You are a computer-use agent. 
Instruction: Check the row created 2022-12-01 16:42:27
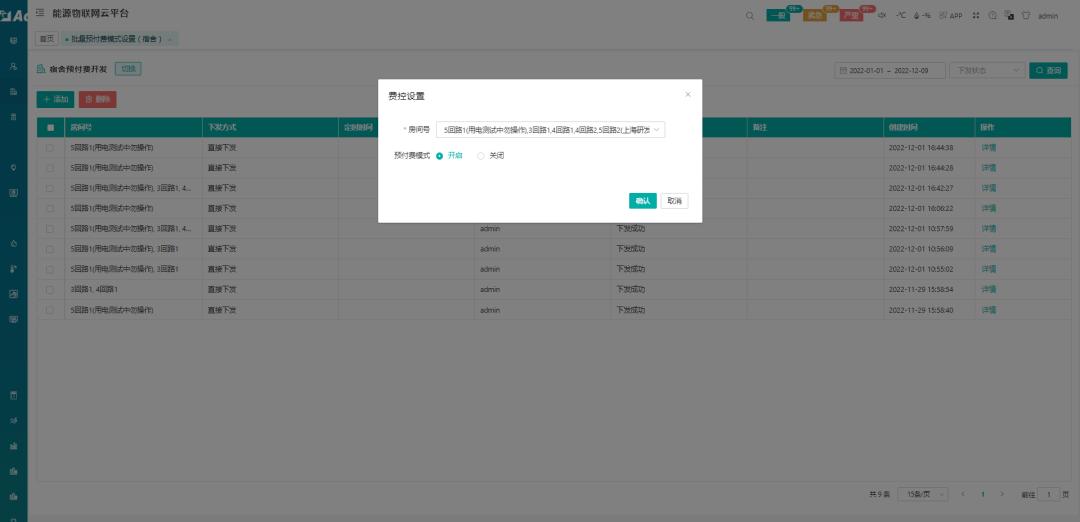click(x=50, y=188)
